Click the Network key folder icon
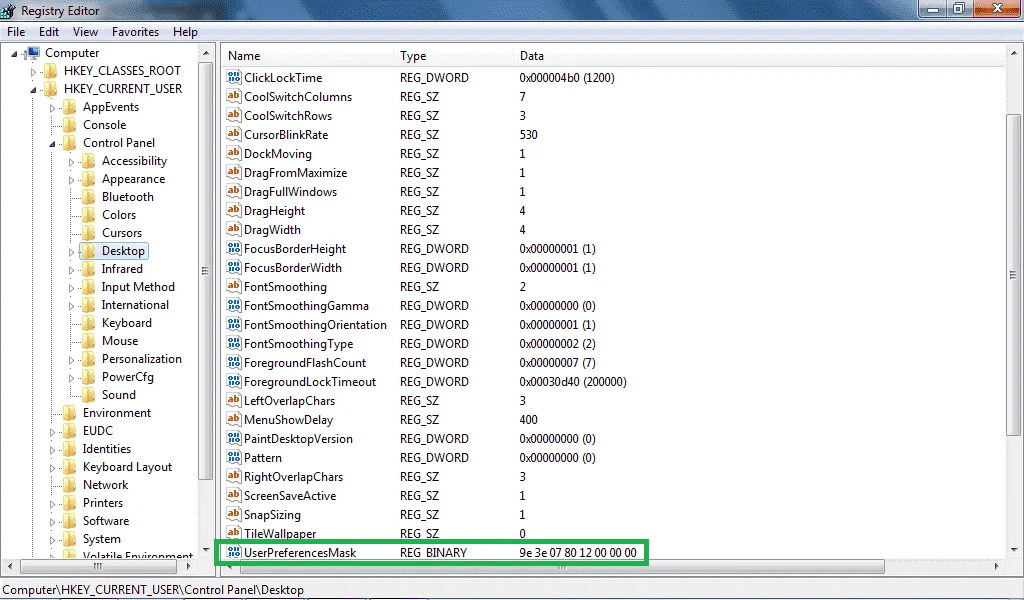Image resolution: width=1024 pixels, height=600 pixels. (69, 485)
